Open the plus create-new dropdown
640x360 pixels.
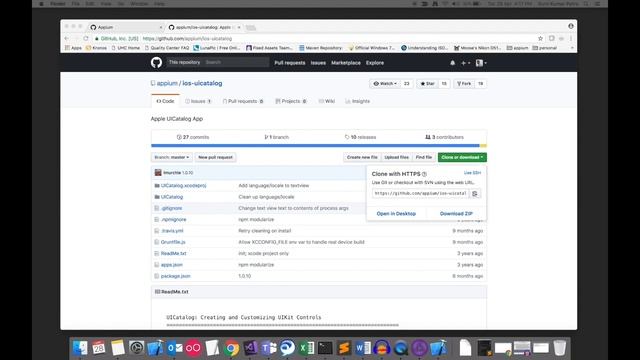[x=465, y=63]
